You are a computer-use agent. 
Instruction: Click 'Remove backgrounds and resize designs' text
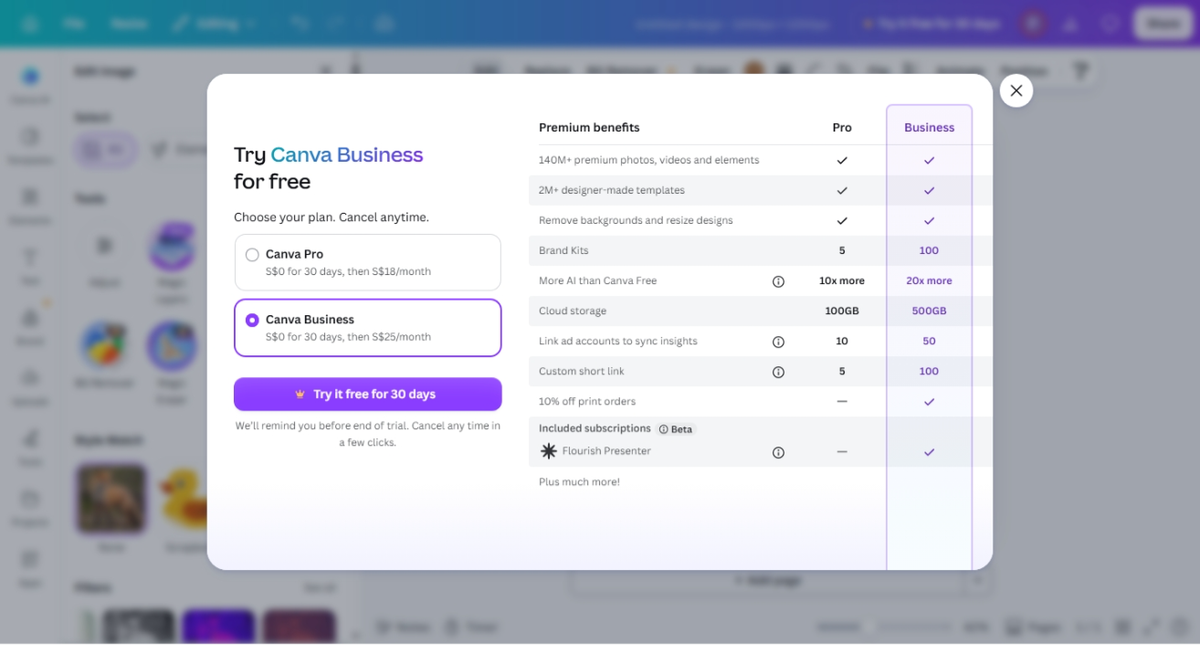636,220
